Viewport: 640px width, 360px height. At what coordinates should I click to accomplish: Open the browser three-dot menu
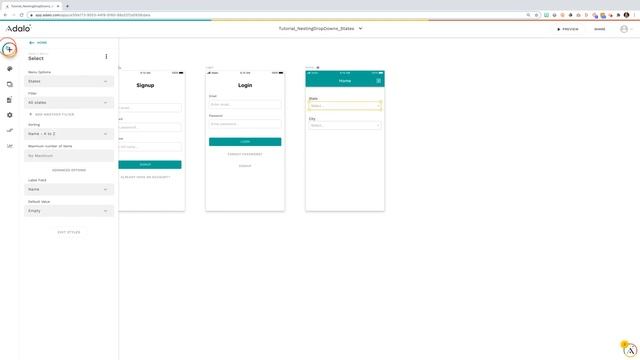634,15
